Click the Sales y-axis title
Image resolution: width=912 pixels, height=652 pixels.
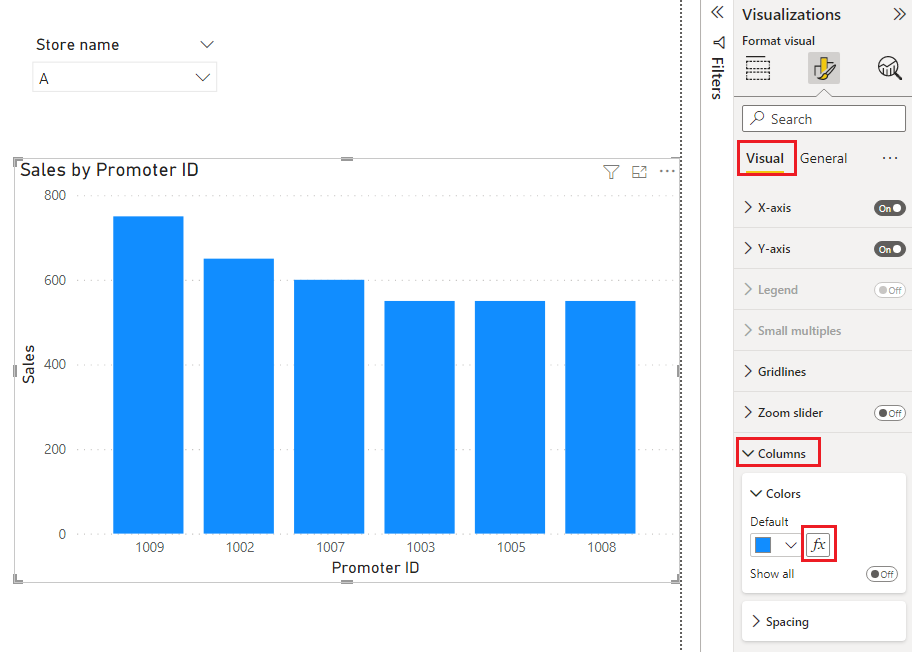tap(28, 364)
